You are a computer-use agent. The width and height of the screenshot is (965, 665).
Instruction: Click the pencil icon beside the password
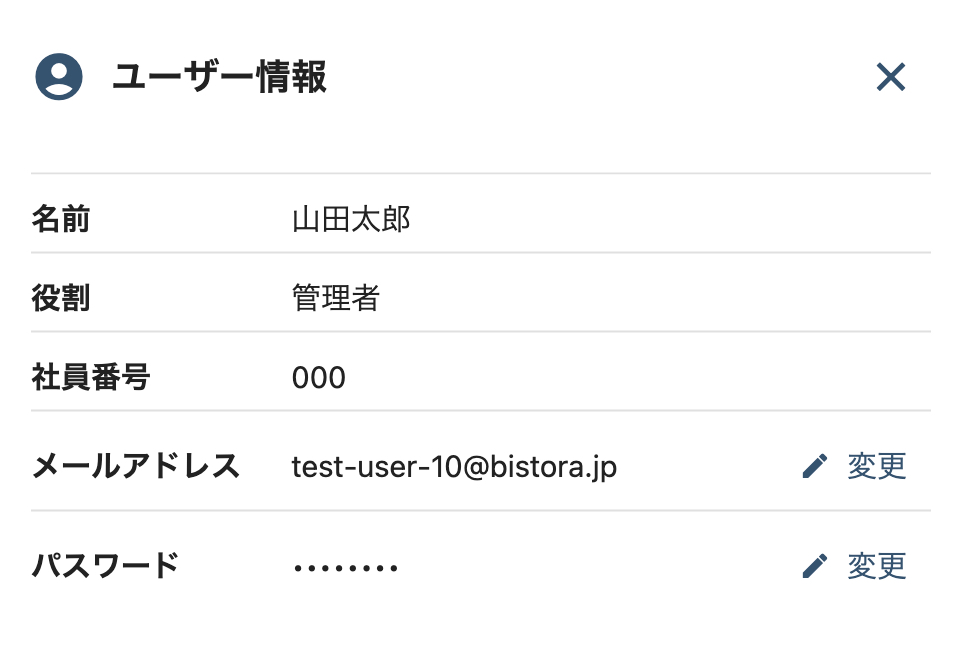pyautogui.click(x=815, y=567)
